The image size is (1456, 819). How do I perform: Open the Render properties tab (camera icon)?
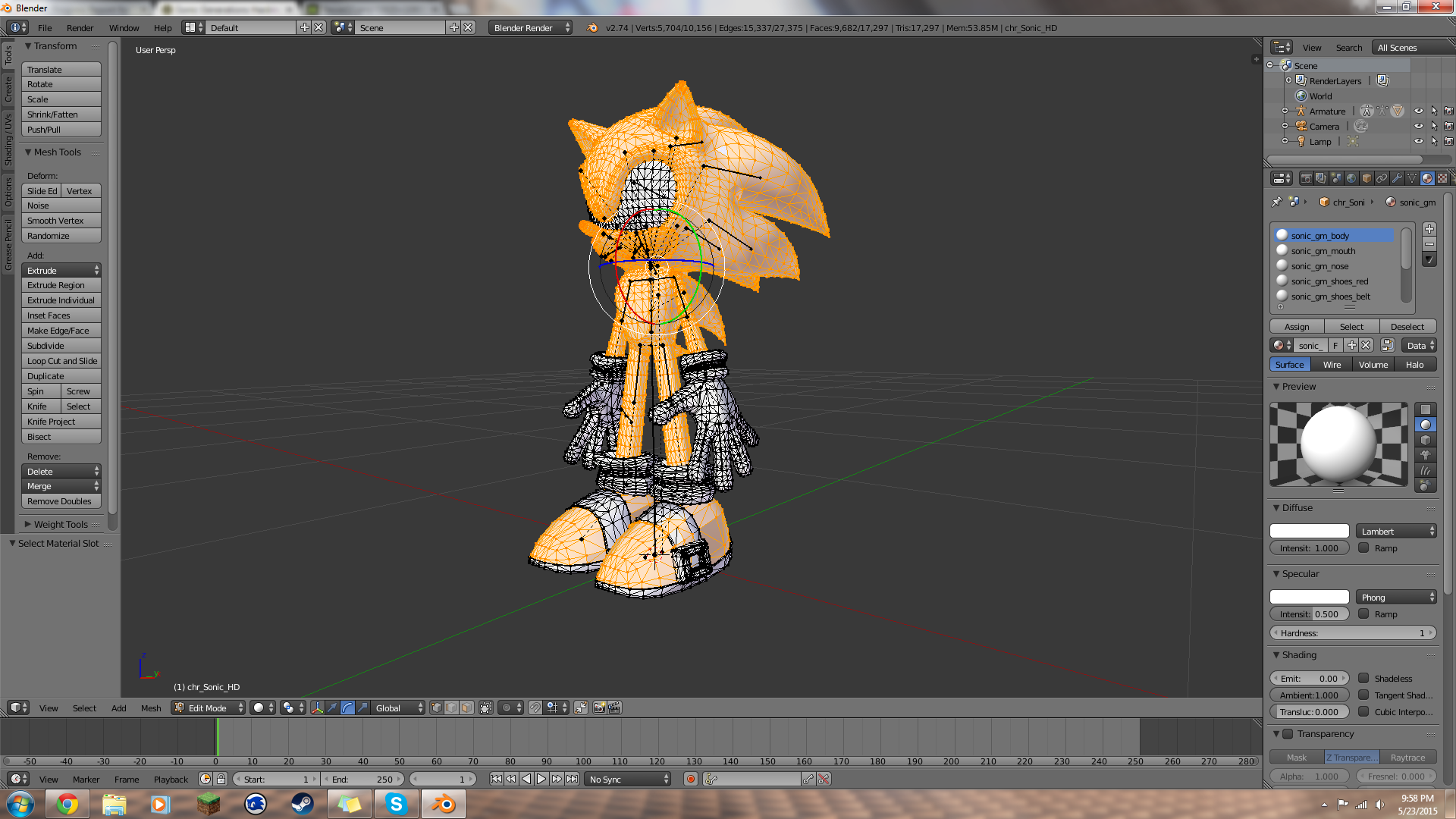pos(1306,178)
